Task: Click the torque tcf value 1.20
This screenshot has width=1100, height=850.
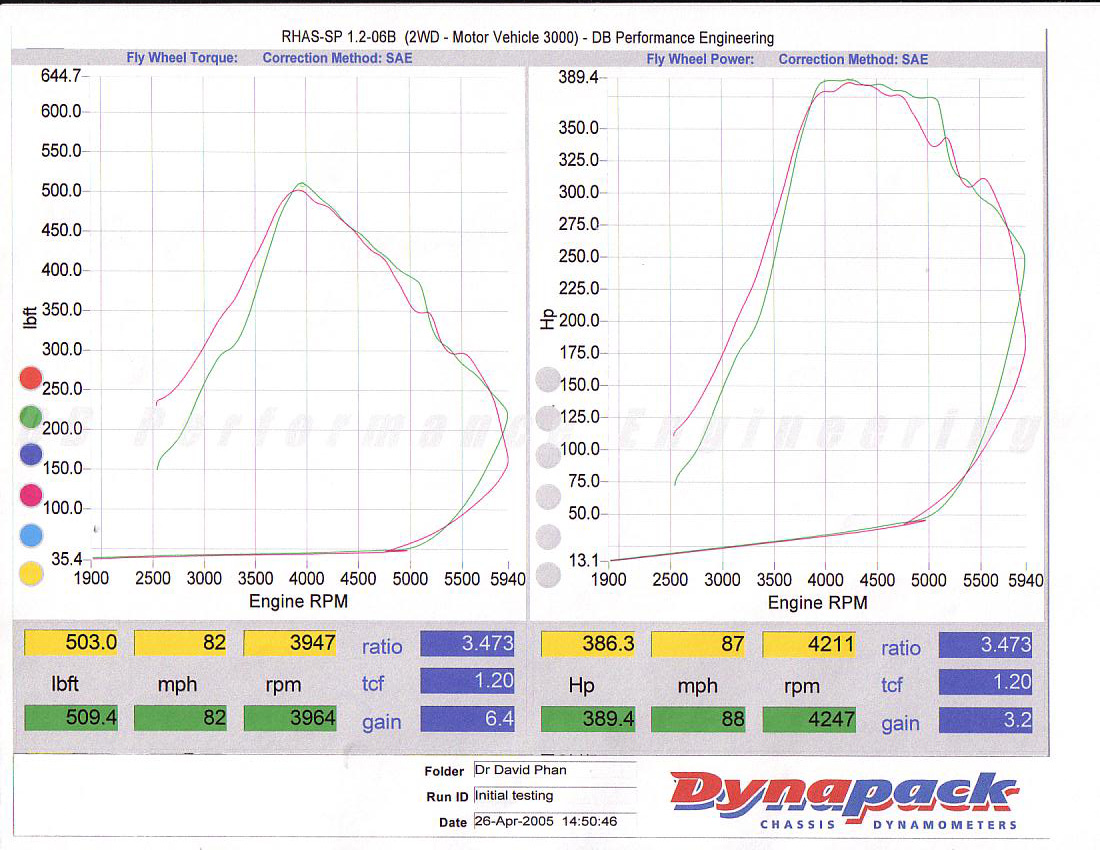Action: (x=467, y=681)
